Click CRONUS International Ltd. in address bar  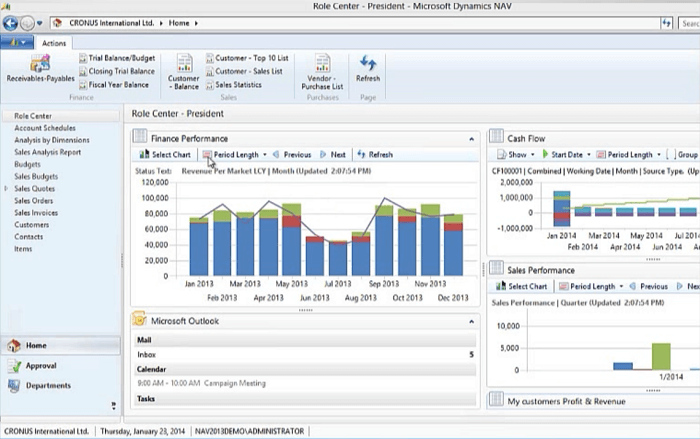point(112,23)
